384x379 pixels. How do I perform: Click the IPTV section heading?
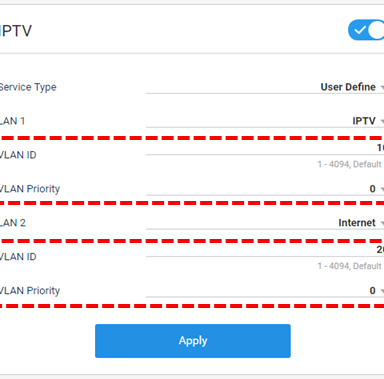(x=16, y=31)
